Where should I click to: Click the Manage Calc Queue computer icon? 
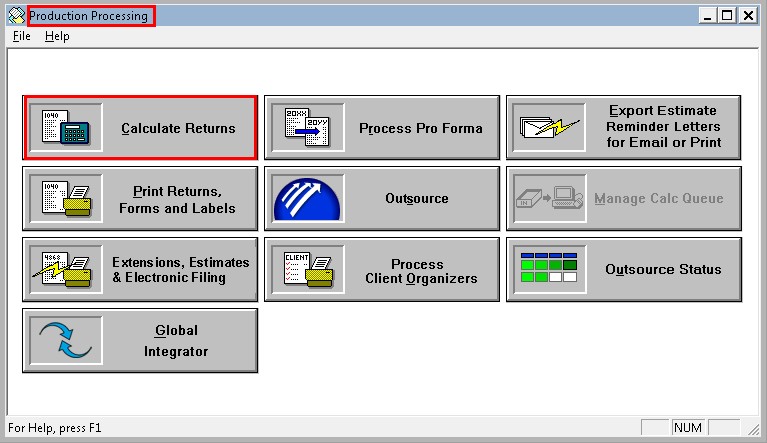[x=550, y=199]
